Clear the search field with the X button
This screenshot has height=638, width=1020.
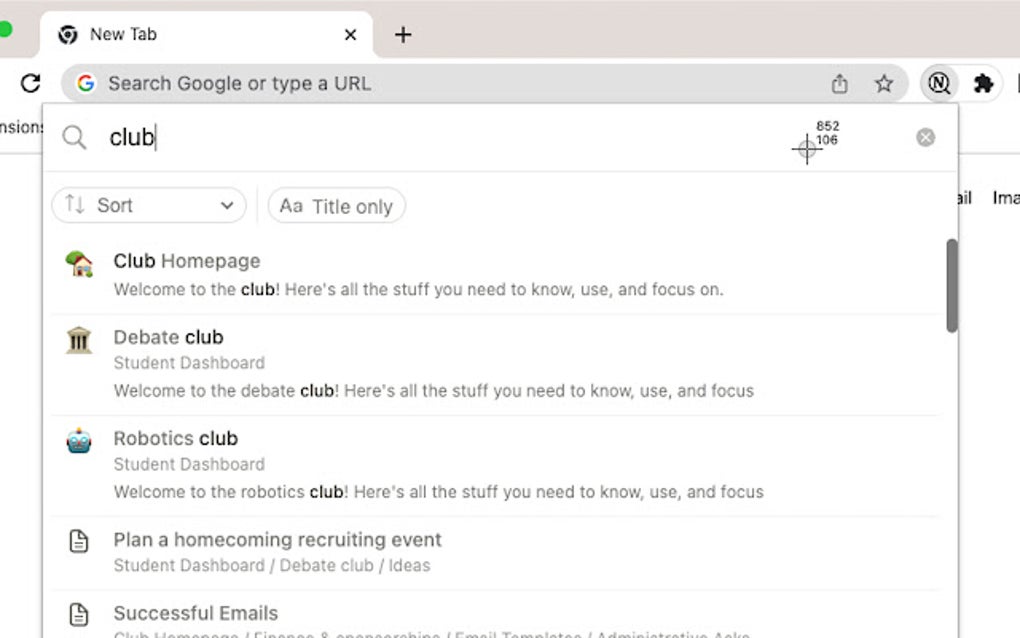925,137
